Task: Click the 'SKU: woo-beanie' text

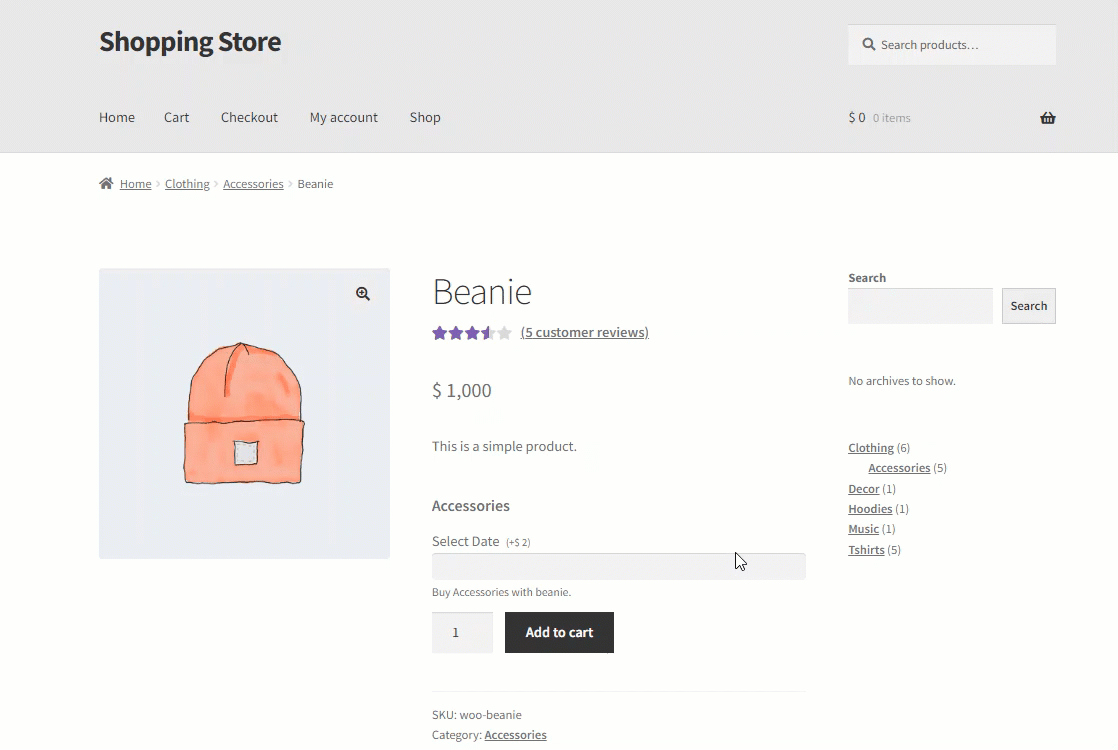Action: point(476,714)
